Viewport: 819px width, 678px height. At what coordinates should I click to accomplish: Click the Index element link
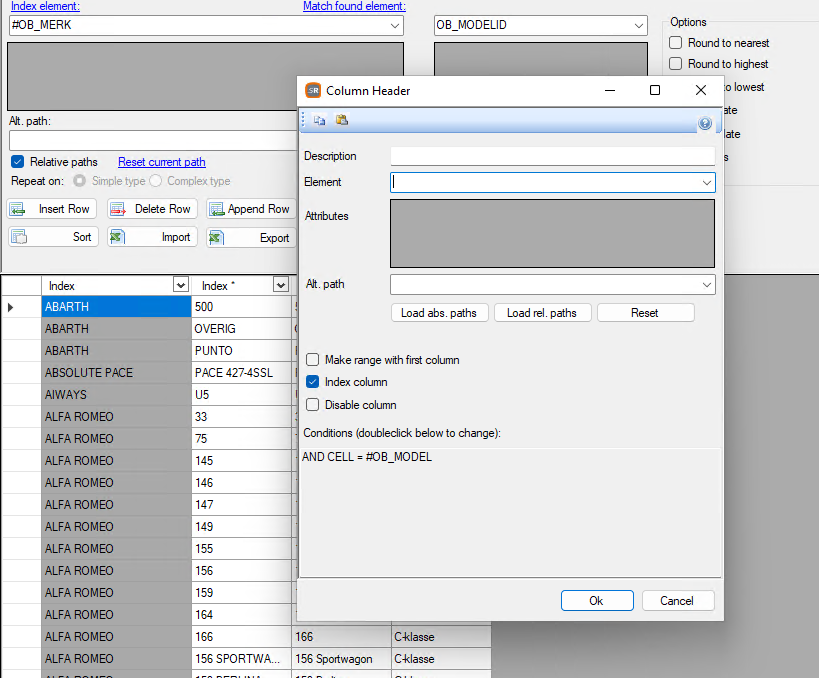45,6
